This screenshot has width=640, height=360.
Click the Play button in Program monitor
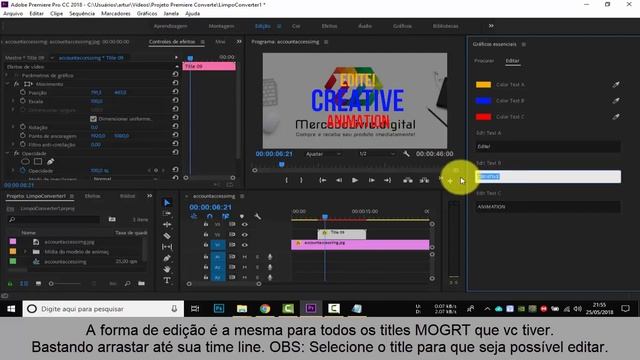pyautogui.click(x=355, y=180)
